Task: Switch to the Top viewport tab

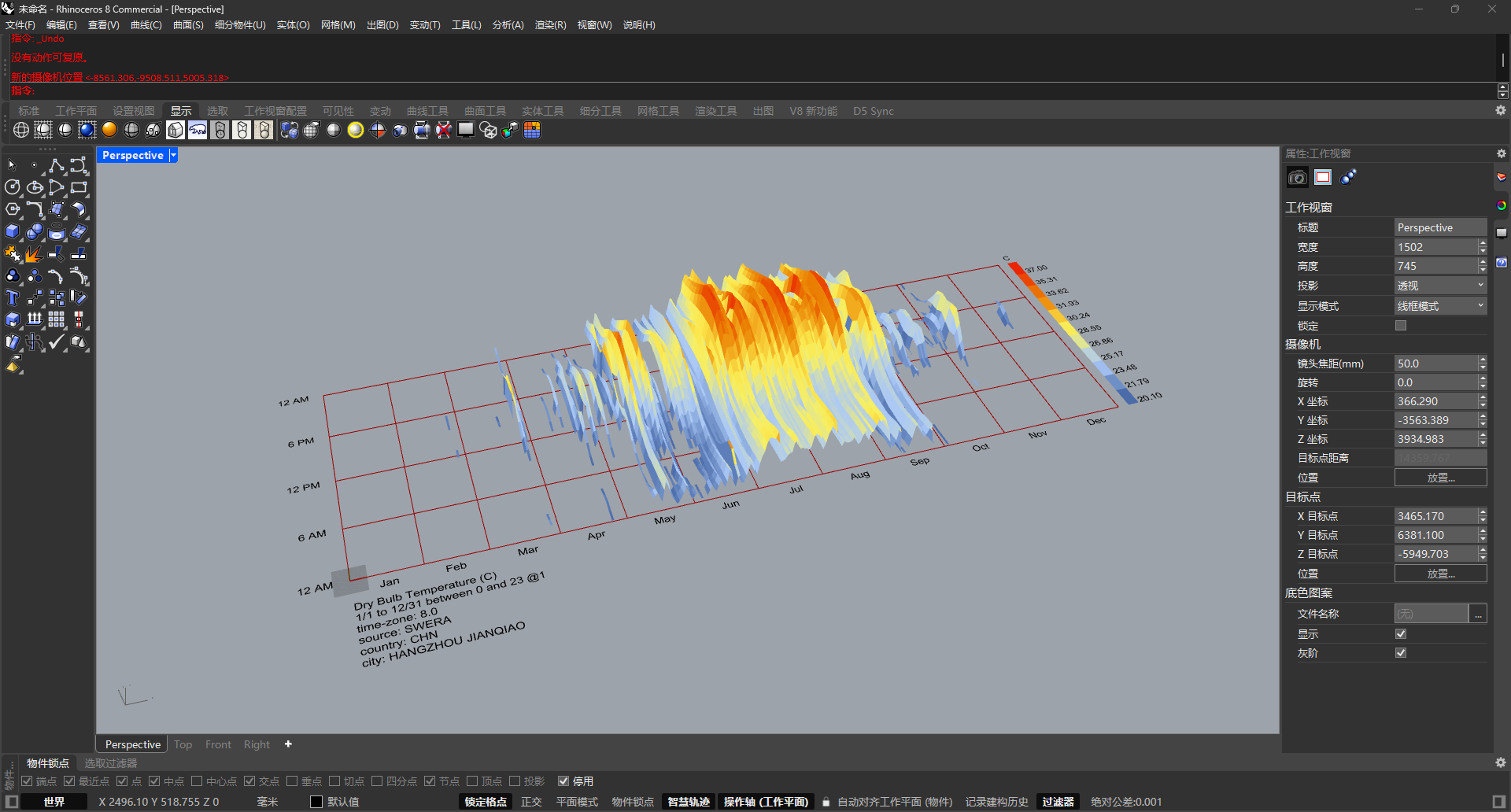Action: 183,744
